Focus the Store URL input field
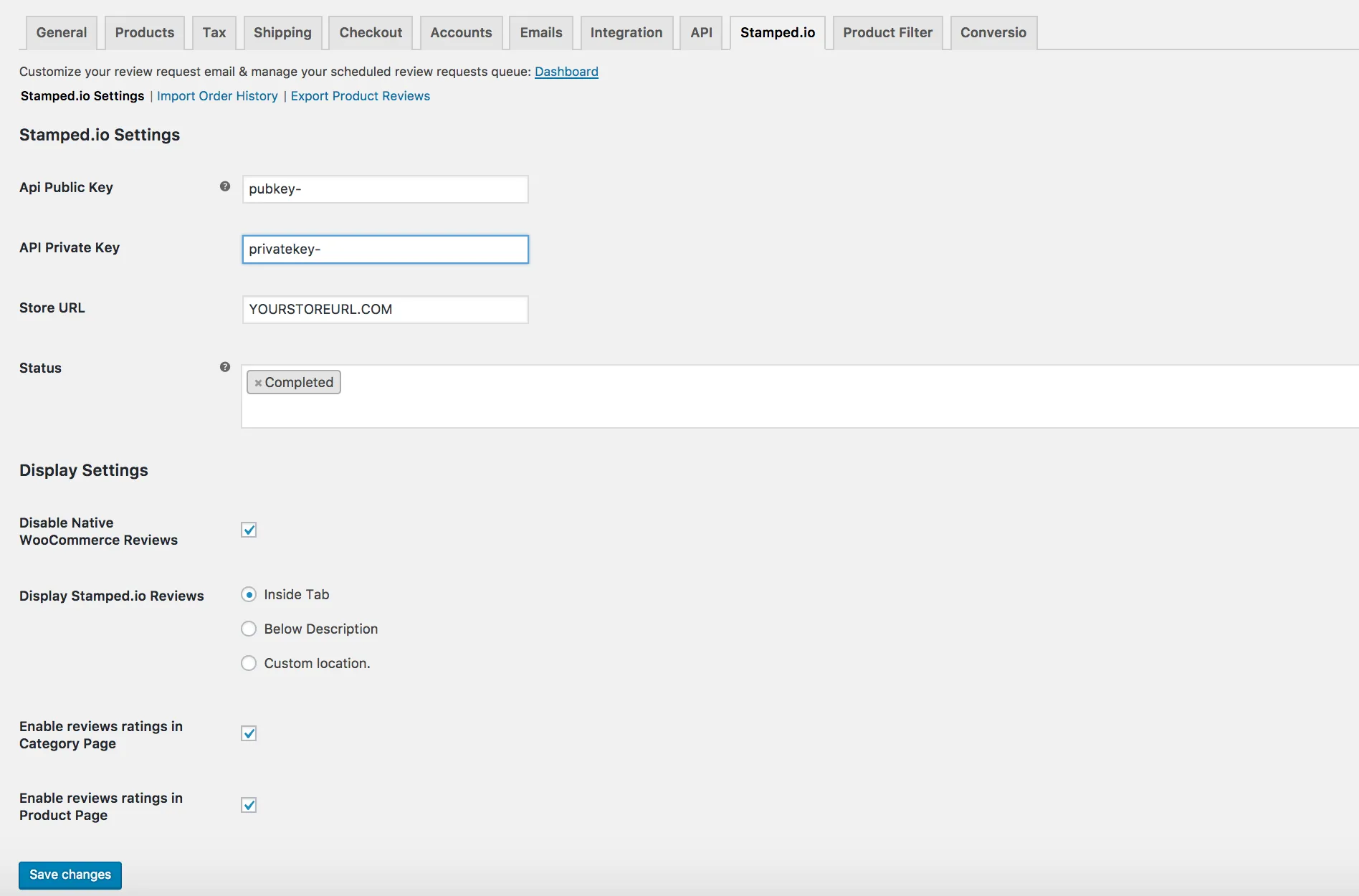The height and width of the screenshot is (896, 1359). [x=386, y=310]
